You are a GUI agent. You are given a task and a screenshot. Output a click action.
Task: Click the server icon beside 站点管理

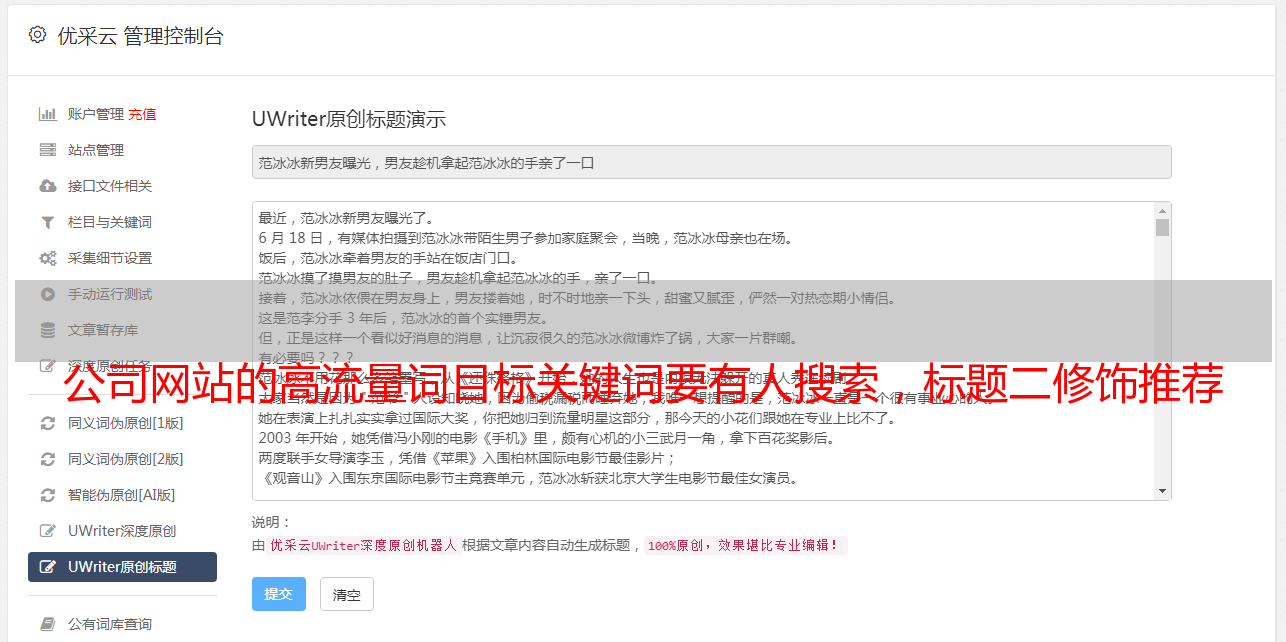pyautogui.click(x=47, y=150)
